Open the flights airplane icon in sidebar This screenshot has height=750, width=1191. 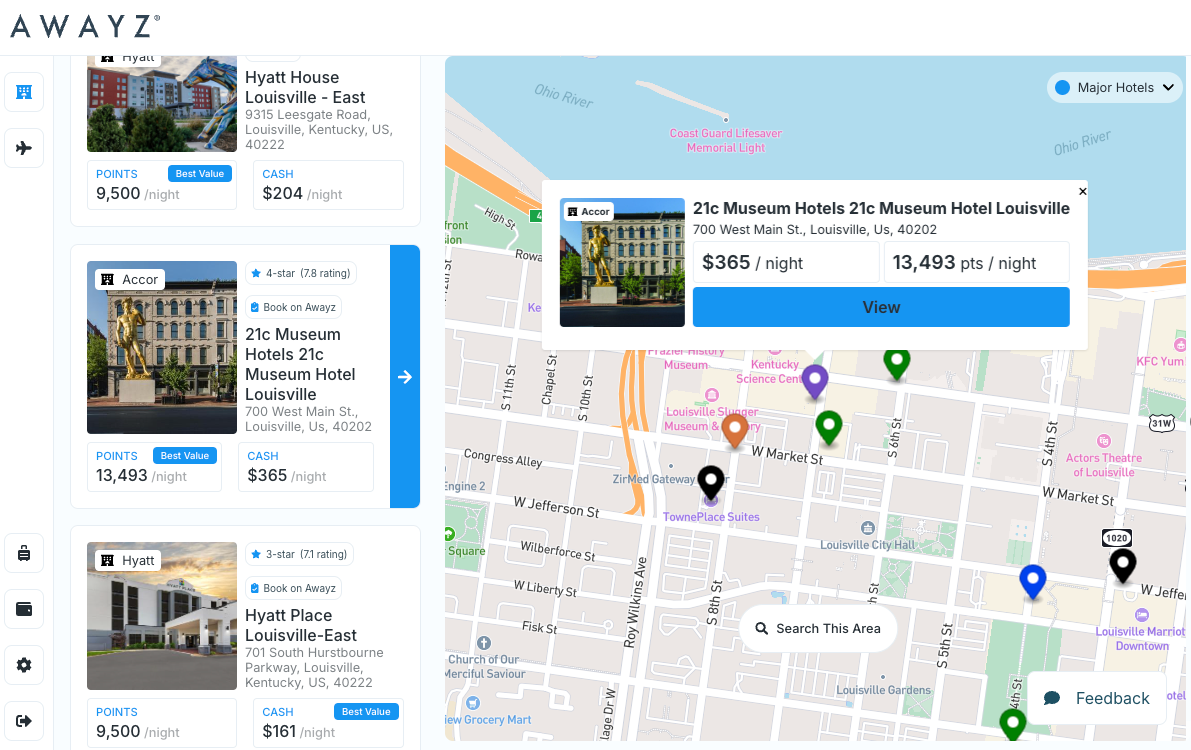click(24, 148)
